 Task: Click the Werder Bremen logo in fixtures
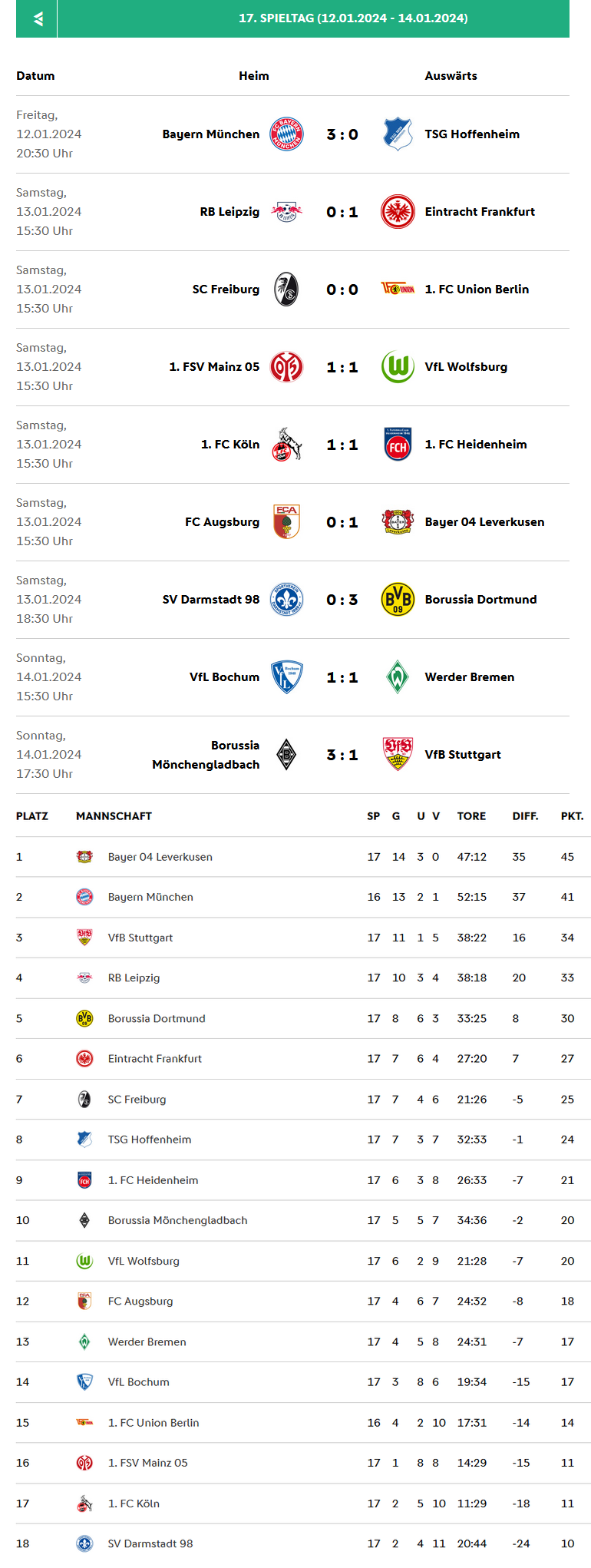398,677
